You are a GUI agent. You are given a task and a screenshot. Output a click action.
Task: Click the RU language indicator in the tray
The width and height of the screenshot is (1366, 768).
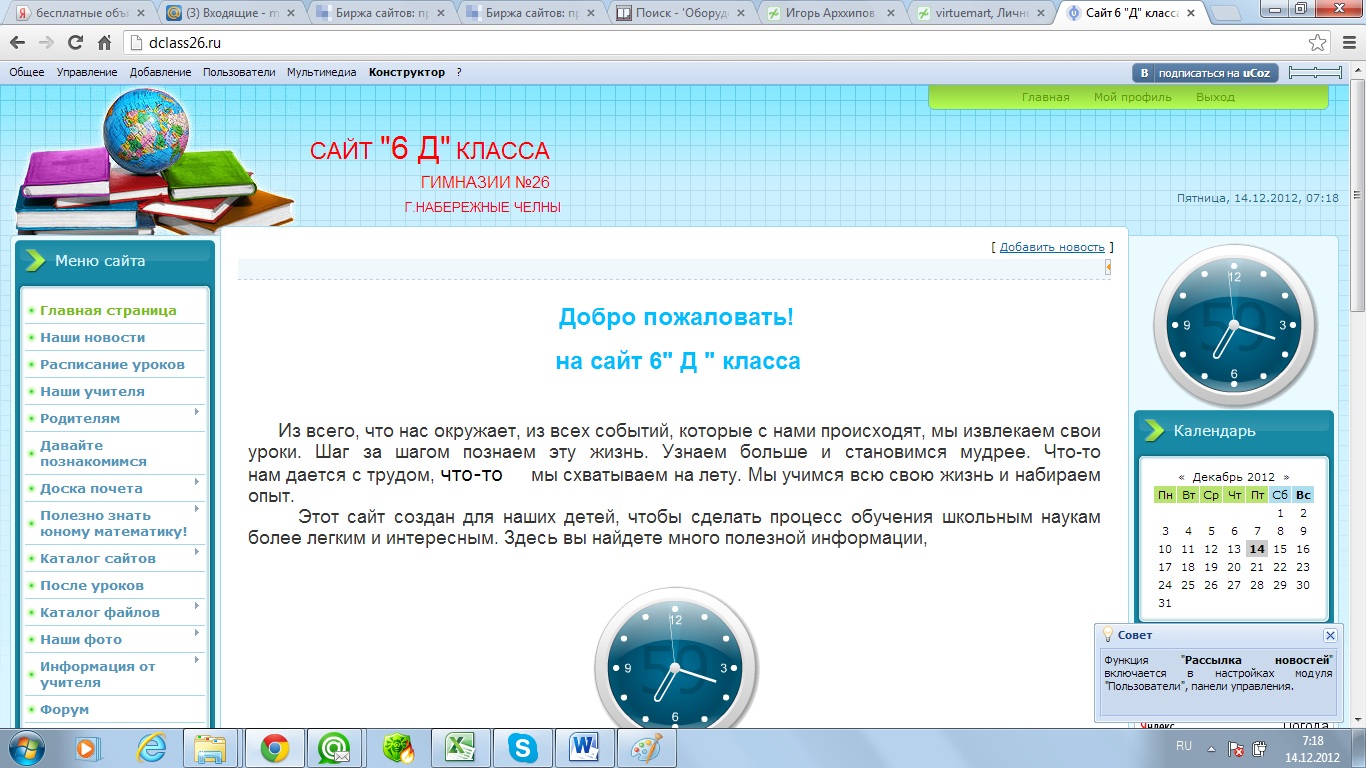click(x=1184, y=746)
